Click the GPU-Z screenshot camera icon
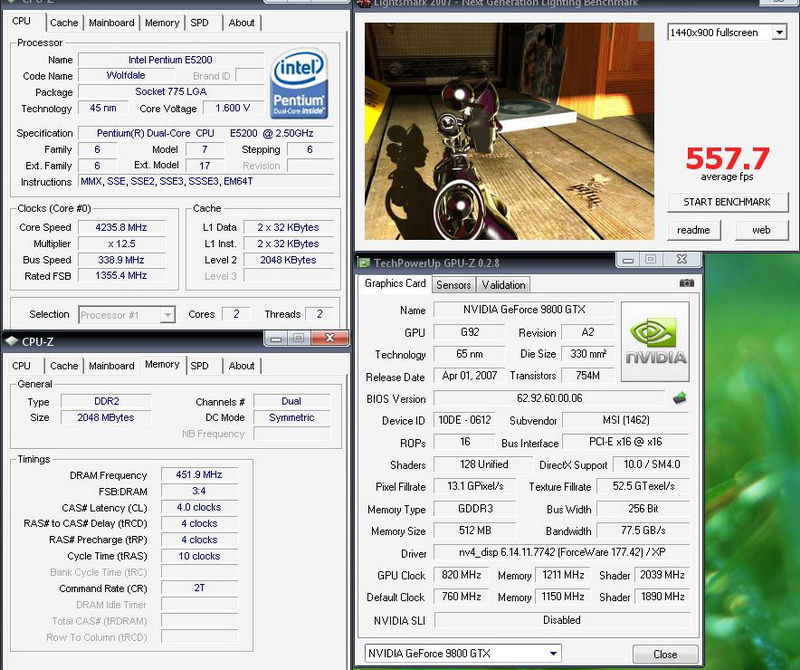The height and width of the screenshot is (670, 800). tap(686, 283)
